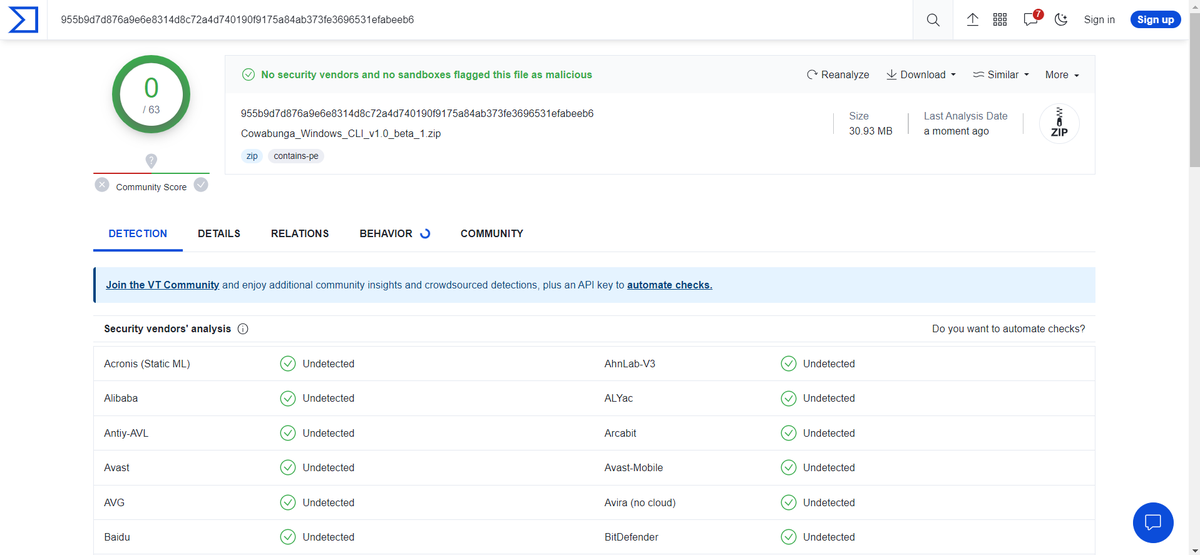Switch to the RELATIONS tab

[x=300, y=234]
